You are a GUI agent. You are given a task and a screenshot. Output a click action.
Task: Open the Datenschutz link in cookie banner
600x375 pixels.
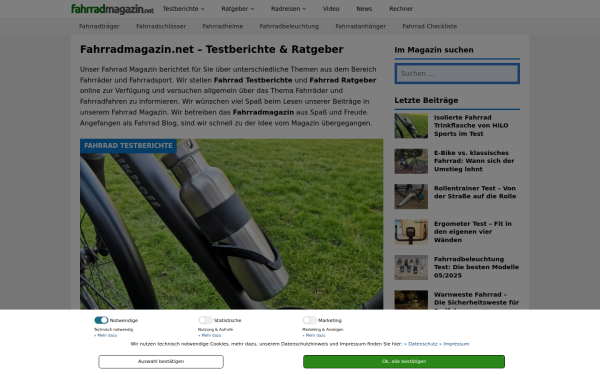coord(421,344)
